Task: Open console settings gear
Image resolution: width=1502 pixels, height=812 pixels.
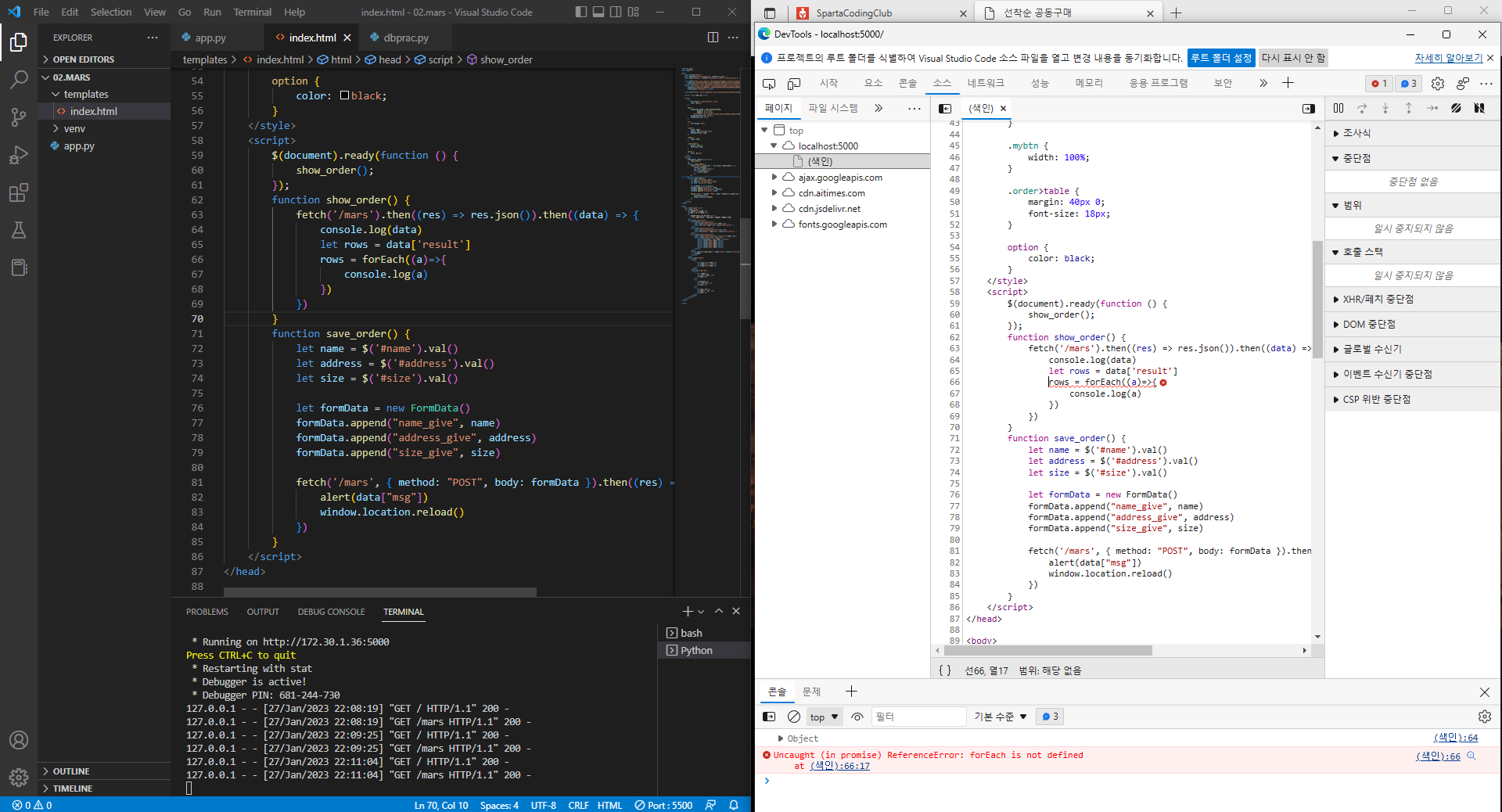Action: (1485, 717)
